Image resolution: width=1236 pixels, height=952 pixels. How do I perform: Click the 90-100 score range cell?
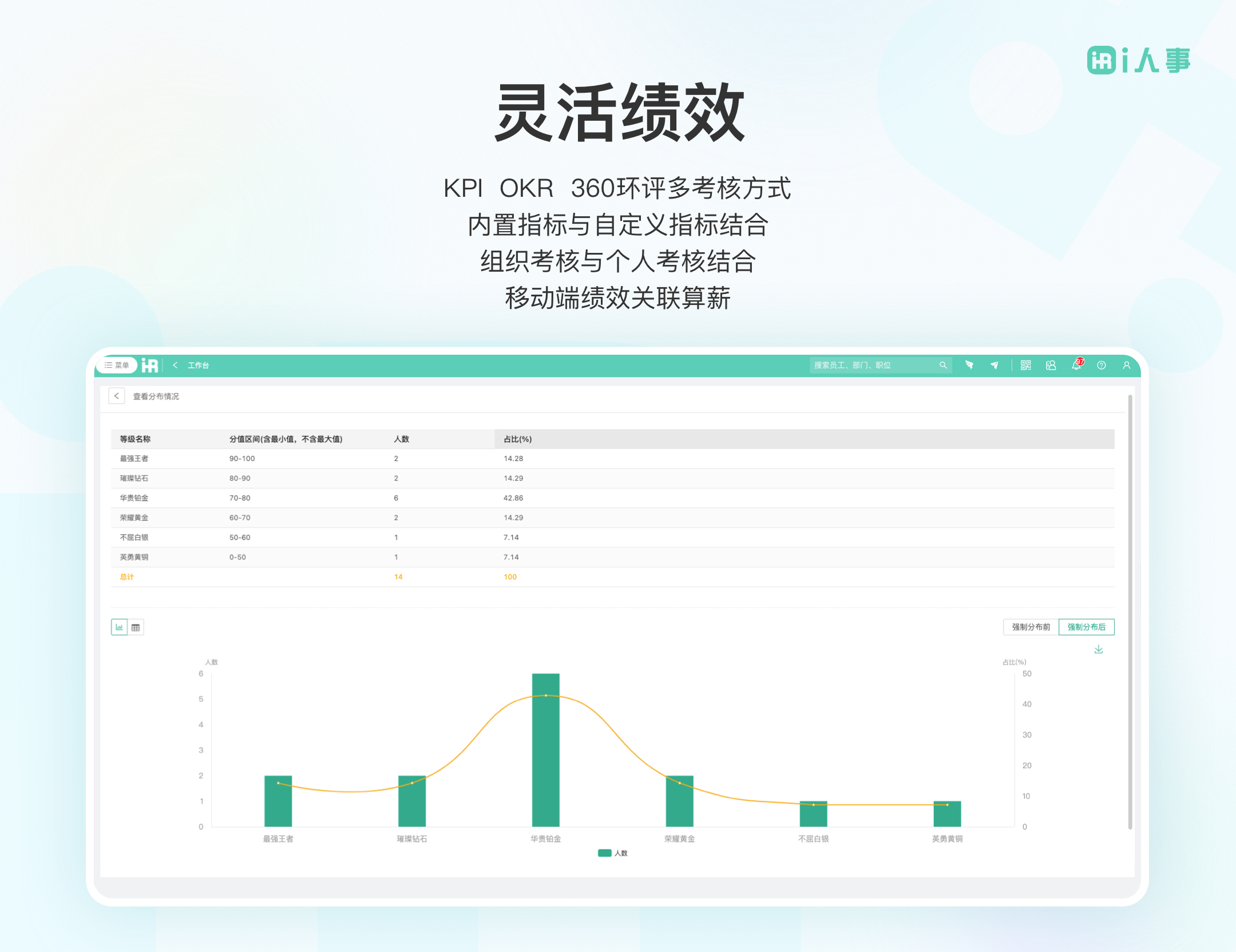[242, 458]
